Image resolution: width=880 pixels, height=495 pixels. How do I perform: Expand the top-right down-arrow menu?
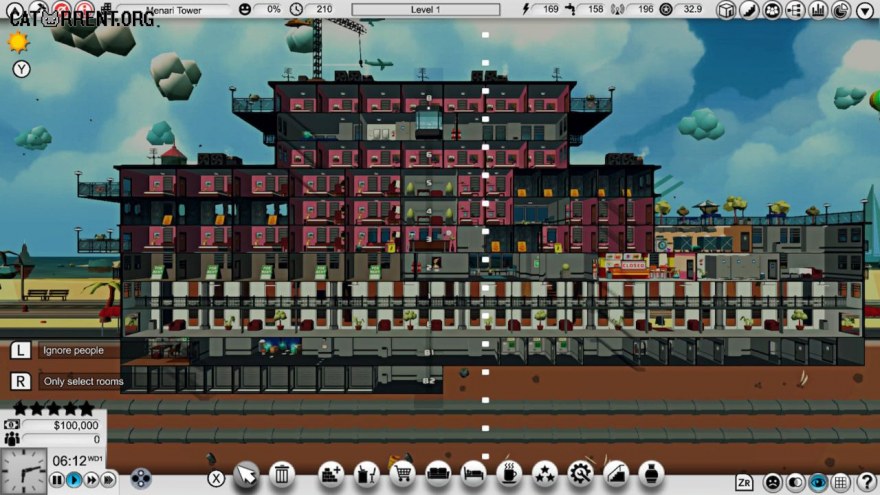coord(865,10)
